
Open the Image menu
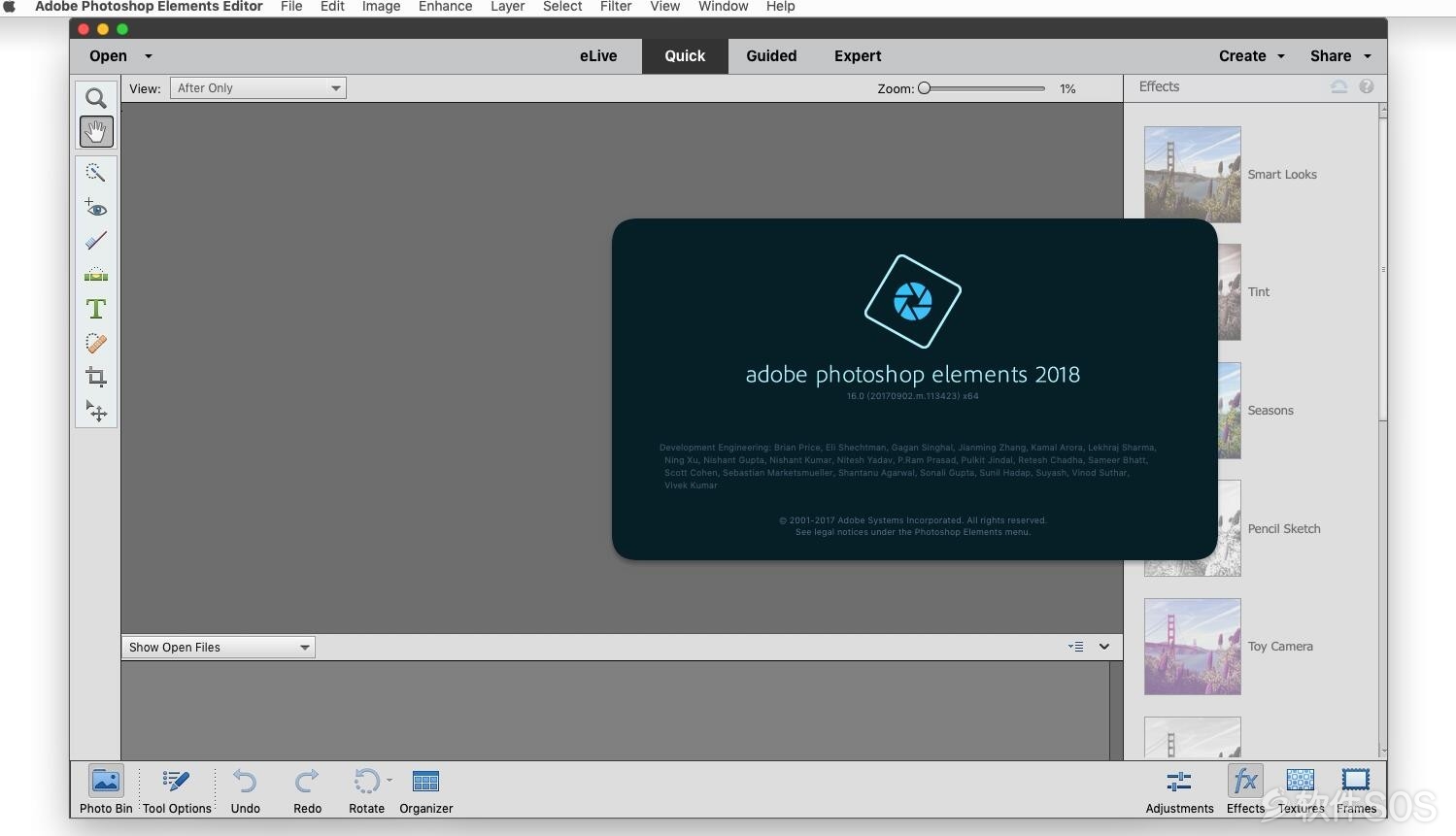click(x=381, y=7)
